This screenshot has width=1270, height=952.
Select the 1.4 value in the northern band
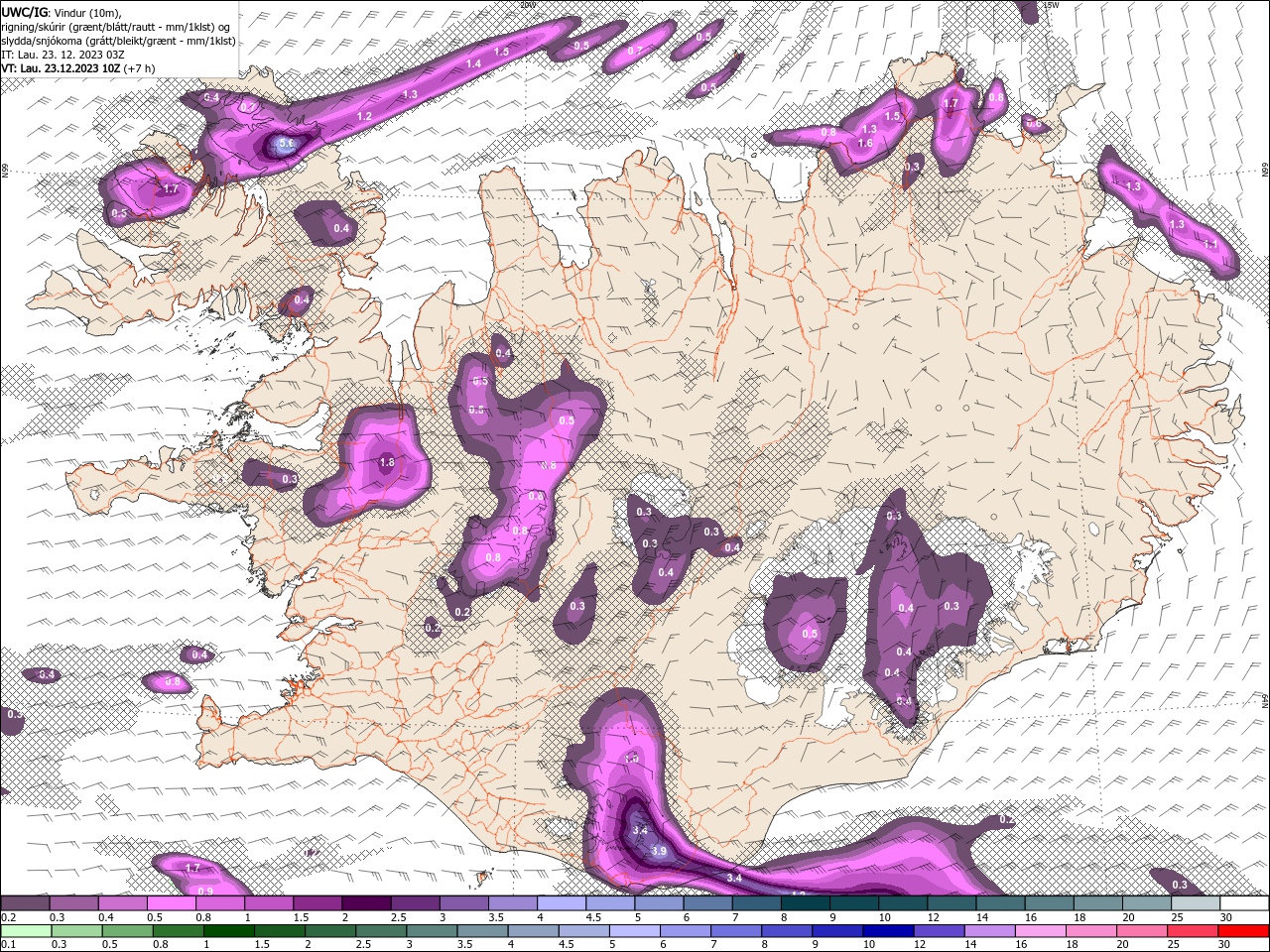tap(474, 63)
